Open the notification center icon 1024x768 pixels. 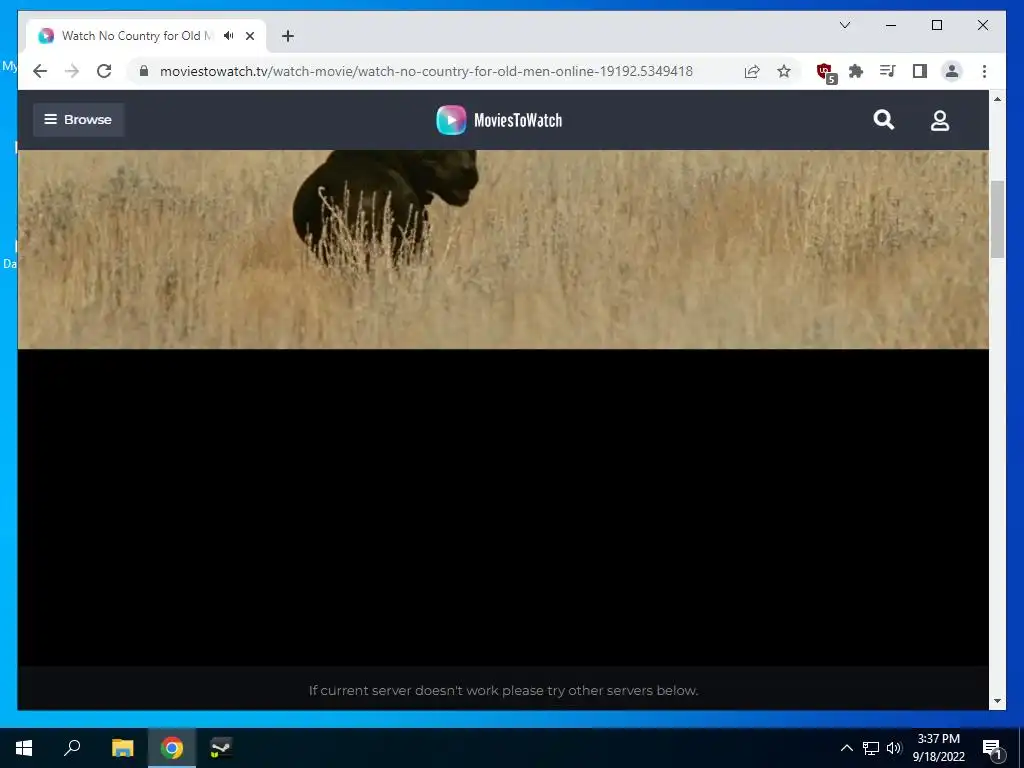pos(993,748)
